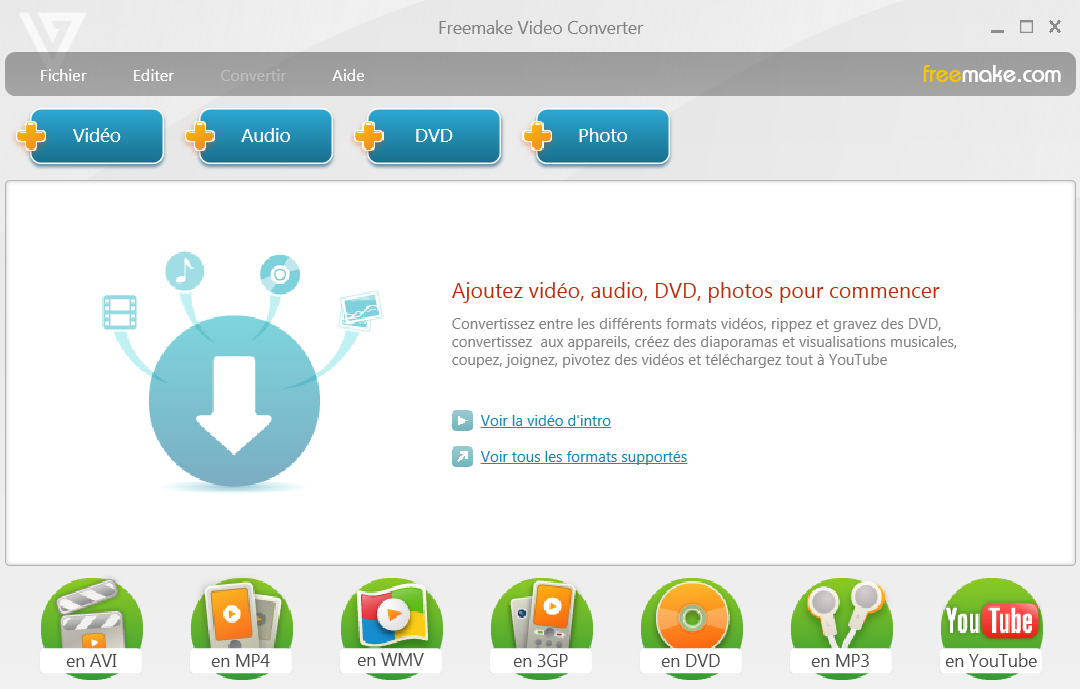Minimize the Freemake window

click(997, 29)
